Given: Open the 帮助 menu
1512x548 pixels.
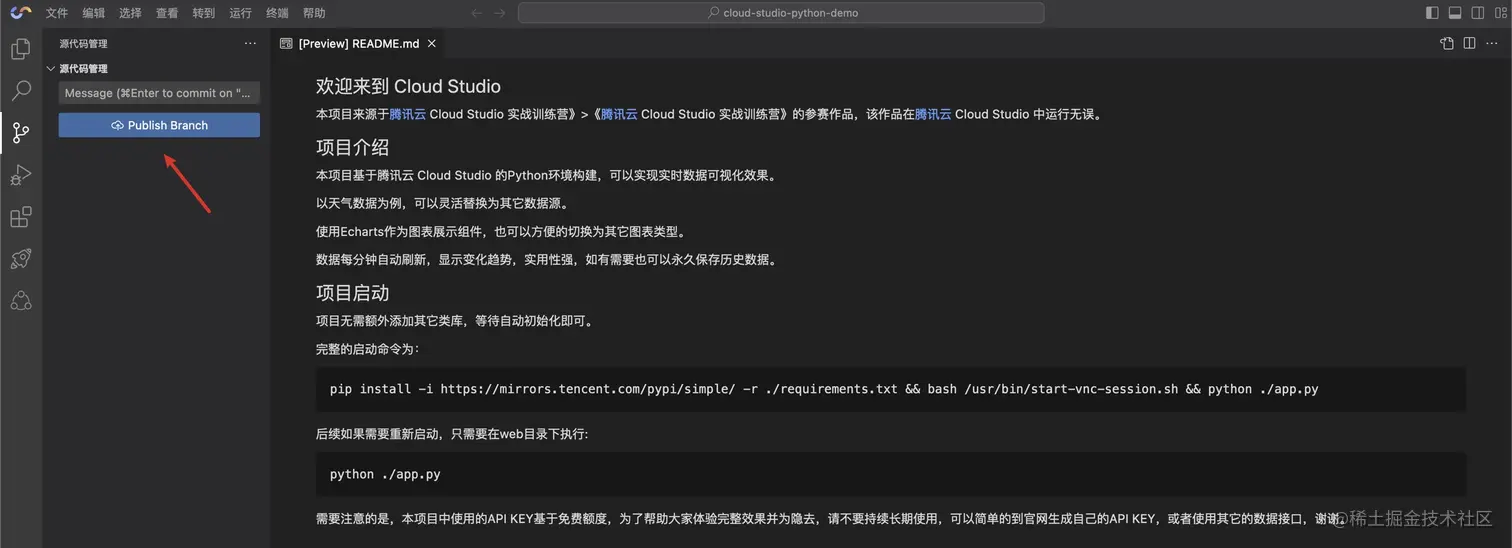Looking at the screenshot, I should click(314, 13).
